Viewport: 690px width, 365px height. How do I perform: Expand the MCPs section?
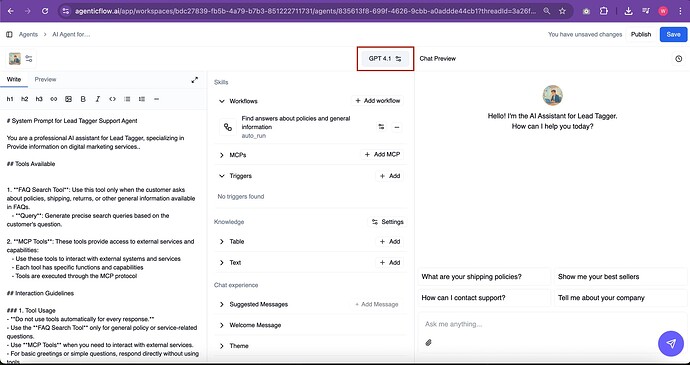[222, 155]
